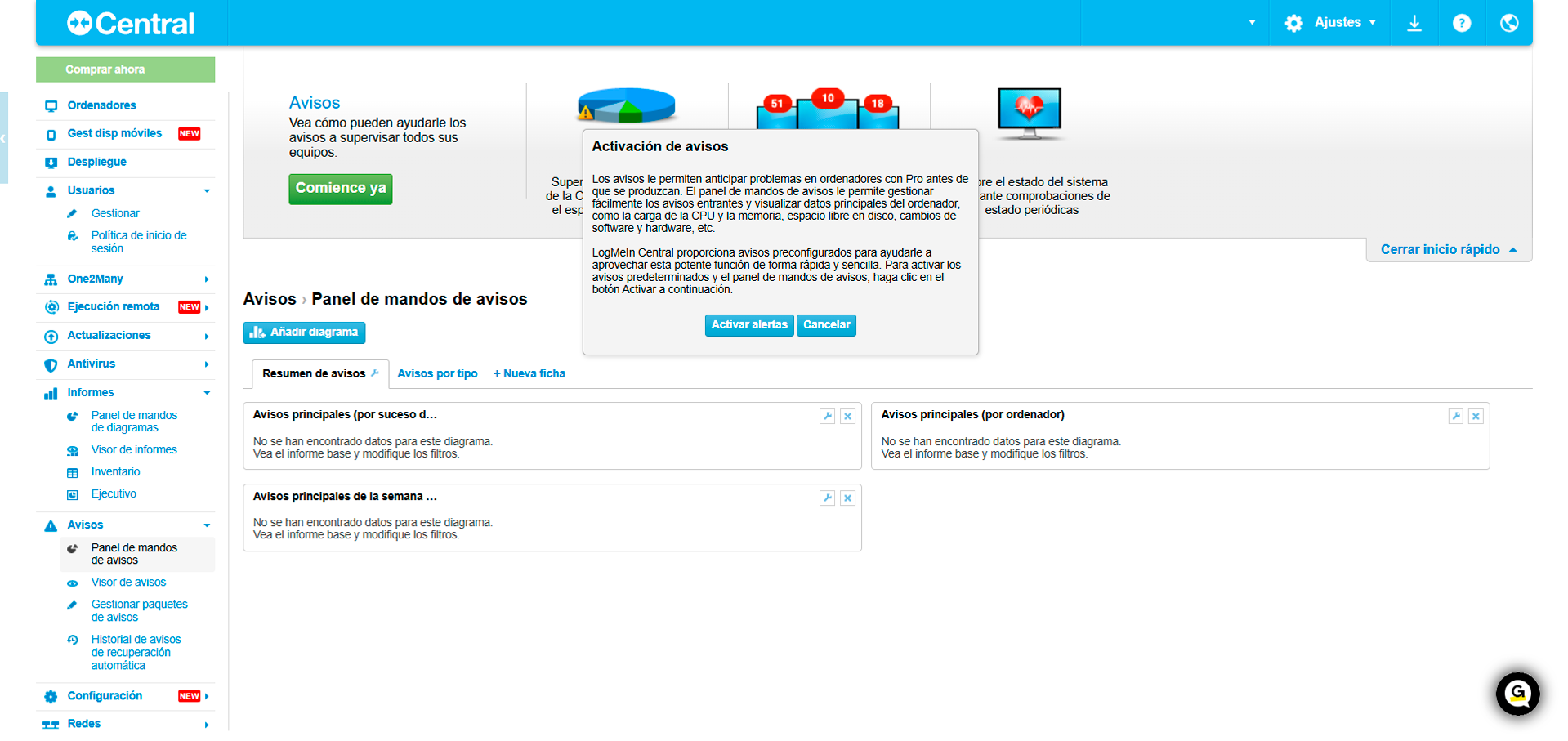Open the wrench settings on Avisos principales widget

[x=827, y=416]
